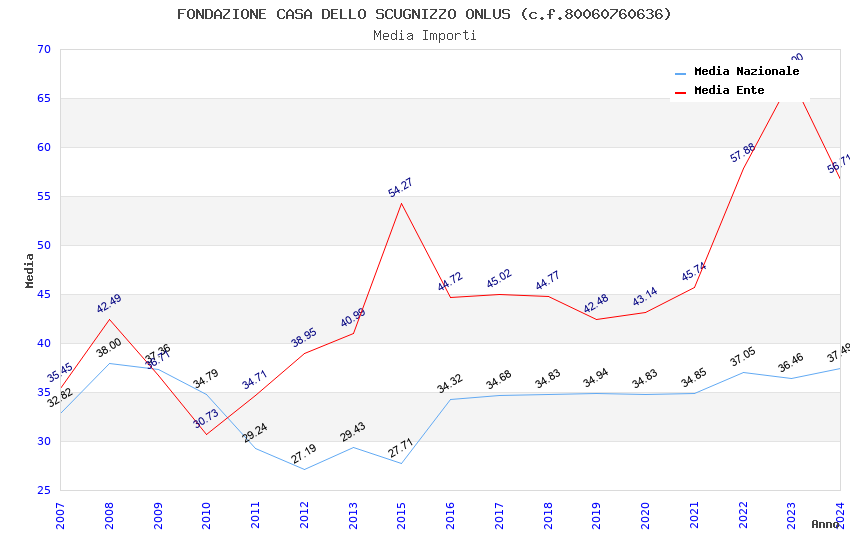
Task: Click the 34.68 national value label
Action: (499, 380)
